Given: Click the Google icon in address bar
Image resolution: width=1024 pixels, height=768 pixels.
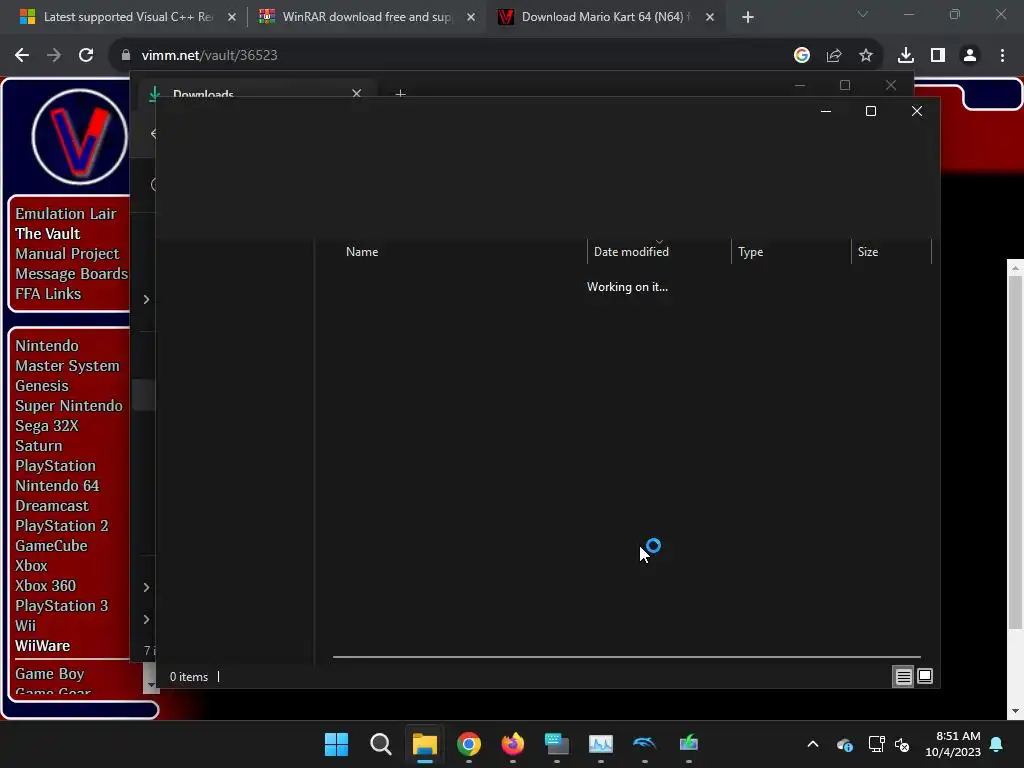Looking at the screenshot, I should 801,56.
